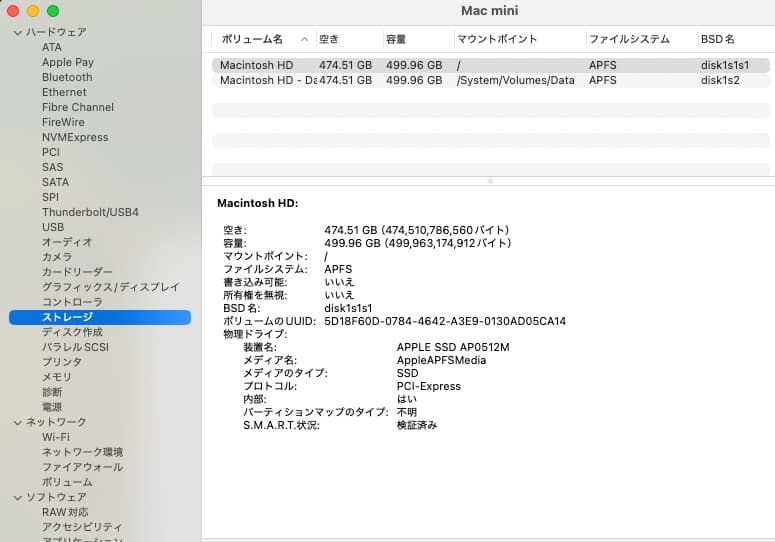Select ネットワーク環境 in sidebar
775x542 pixels.
click(83, 452)
